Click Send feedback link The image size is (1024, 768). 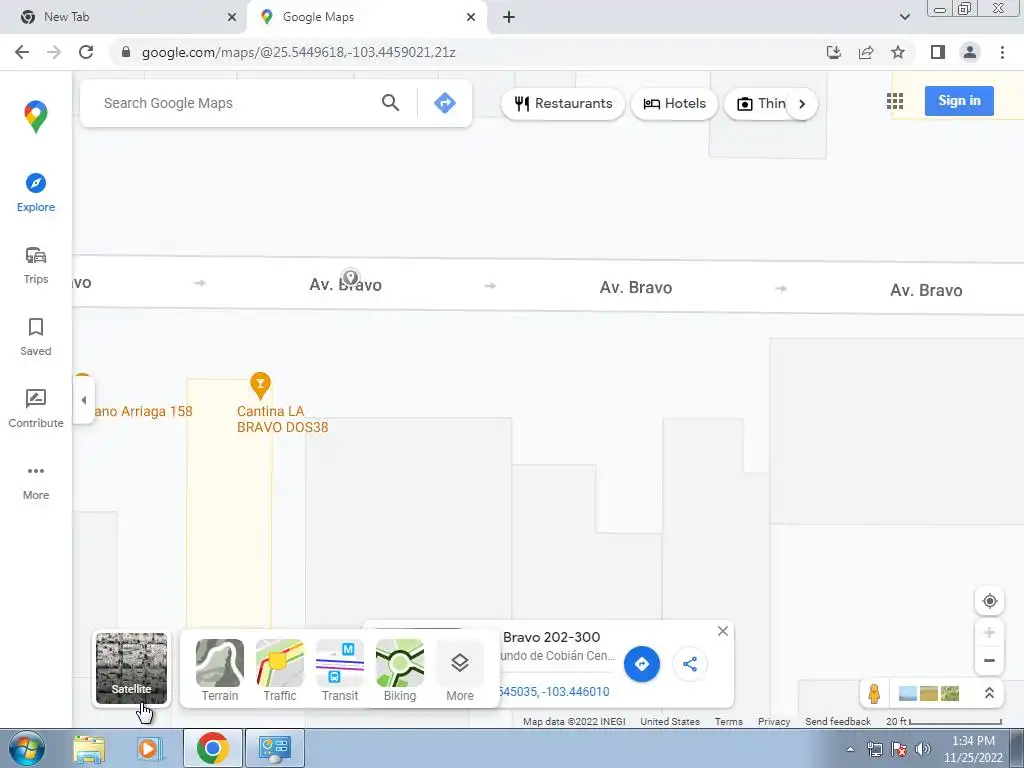[838, 722]
